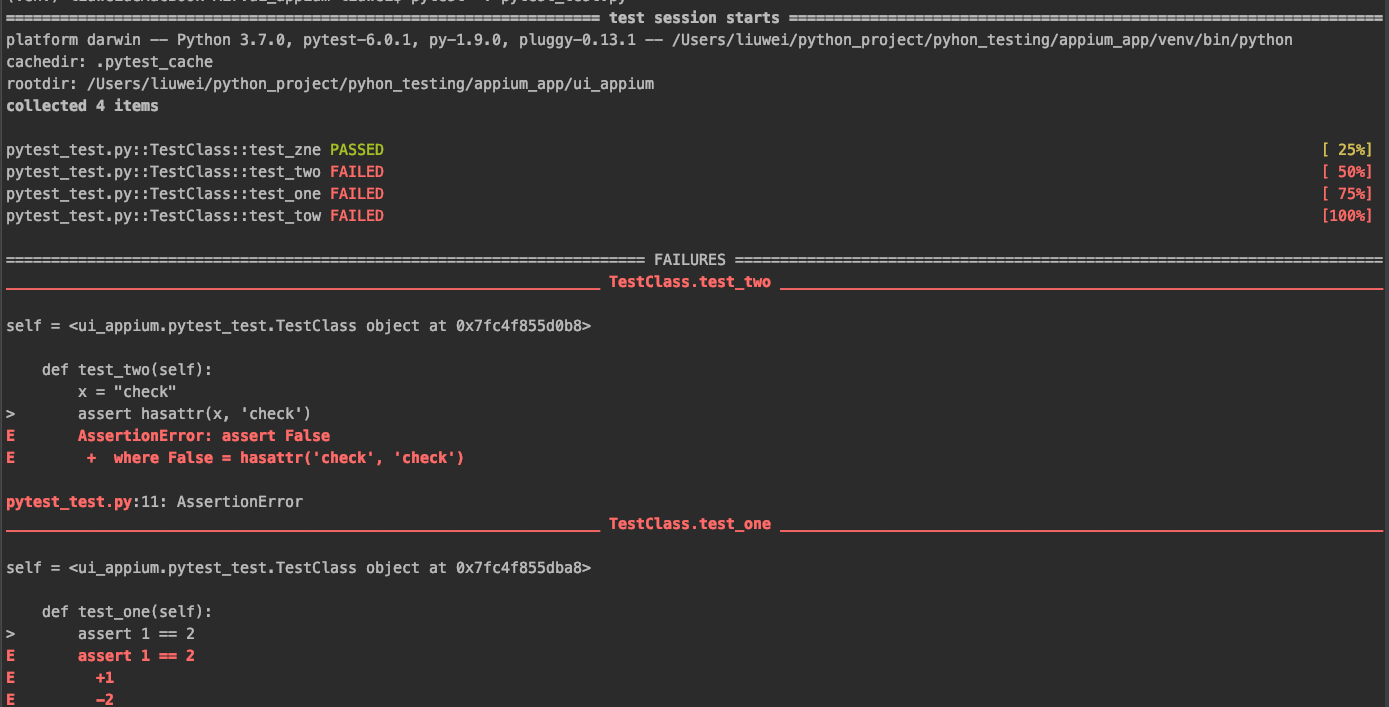Image resolution: width=1389 pixels, height=707 pixels.
Task: Click the 'cachedir: .pytest_cache' line
Action: (x=109, y=62)
